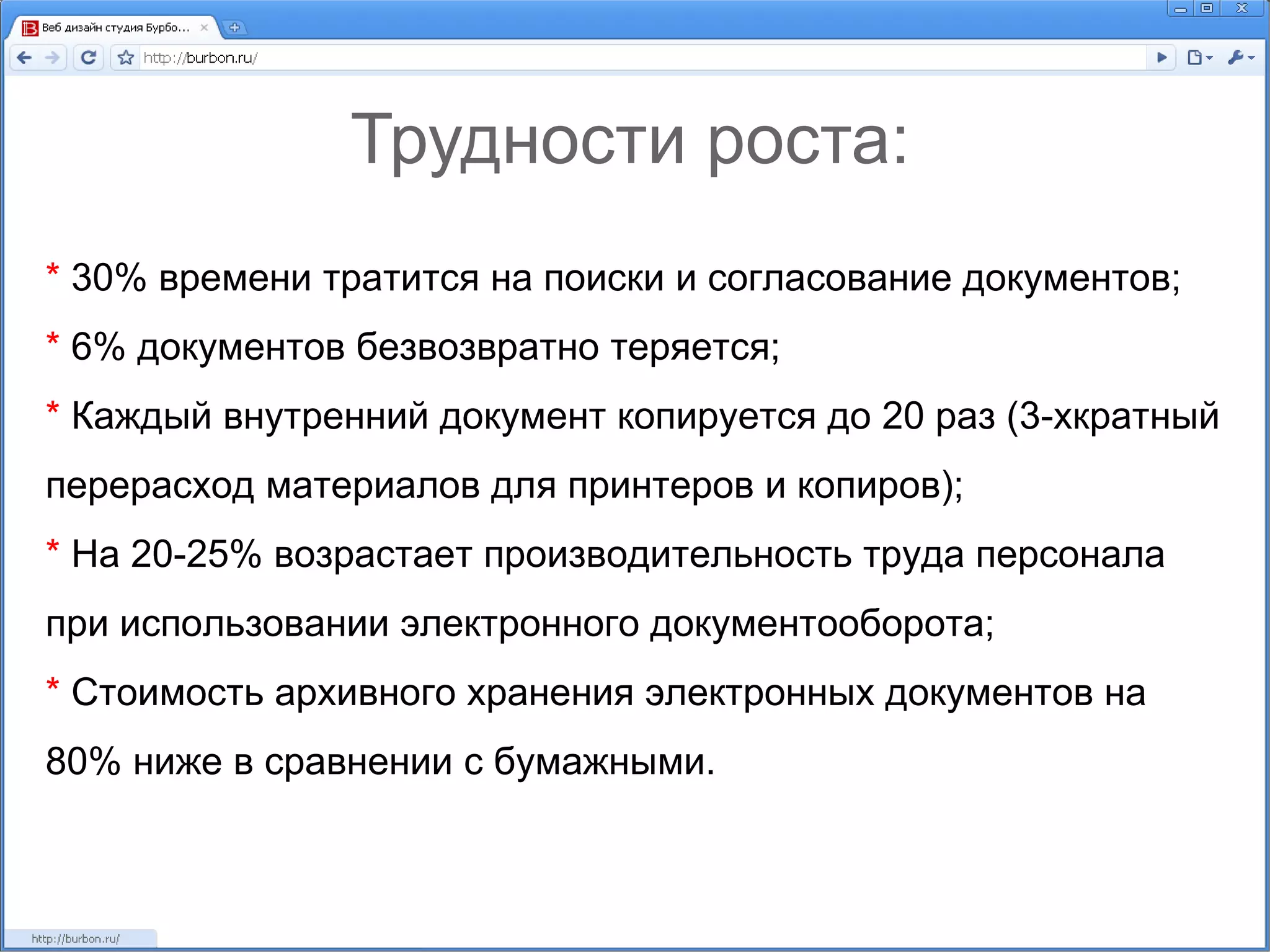Open the wrench settings menu
Screen dimensions: 1270x952
tap(1241, 58)
